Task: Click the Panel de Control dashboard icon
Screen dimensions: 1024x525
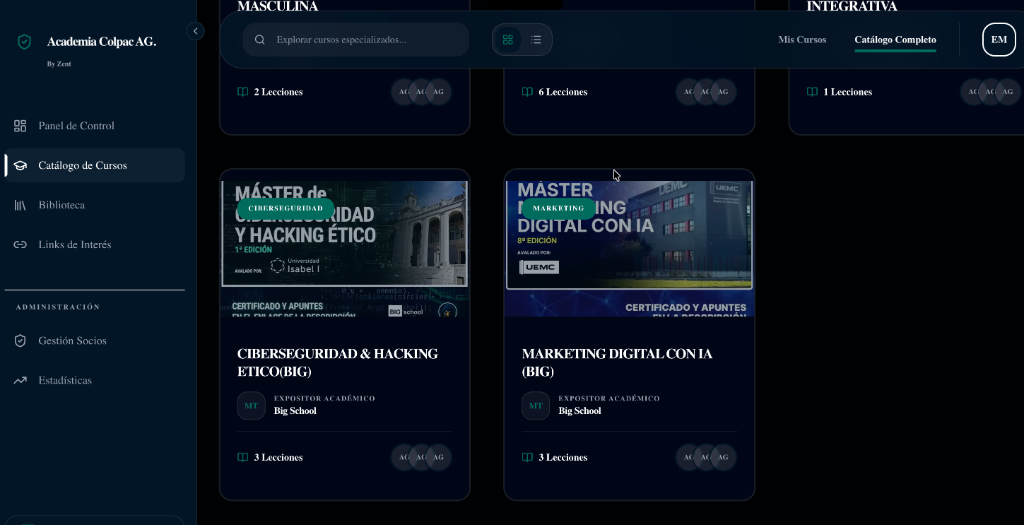Action: (x=20, y=125)
